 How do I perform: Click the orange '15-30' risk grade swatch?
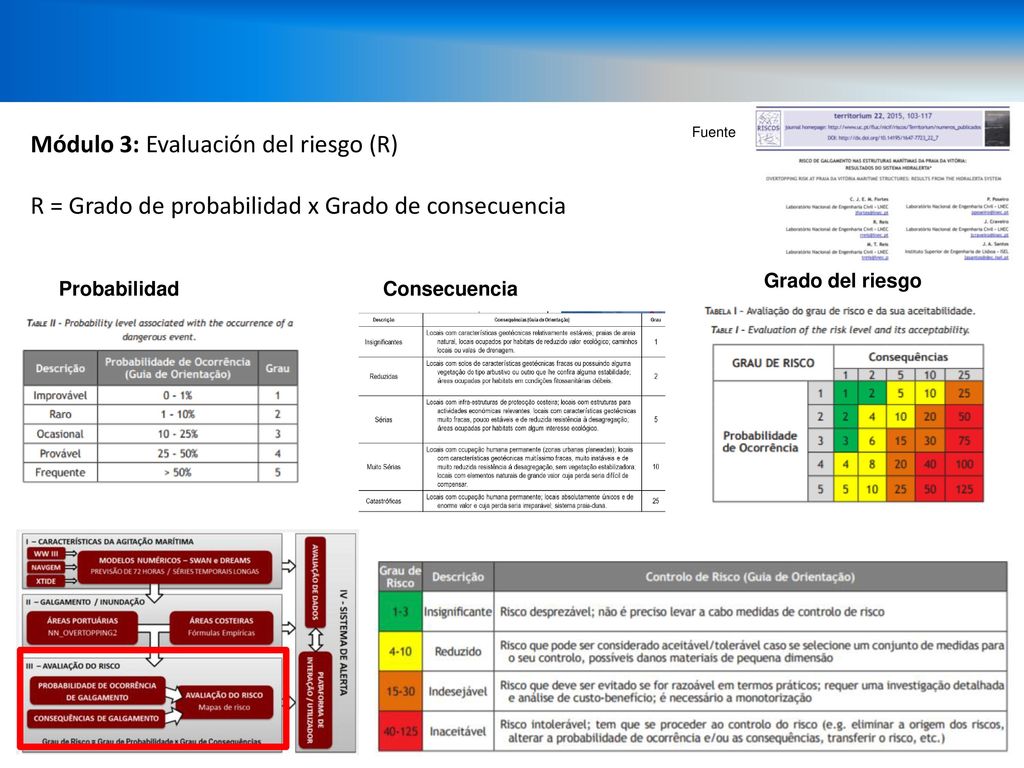(400, 691)
